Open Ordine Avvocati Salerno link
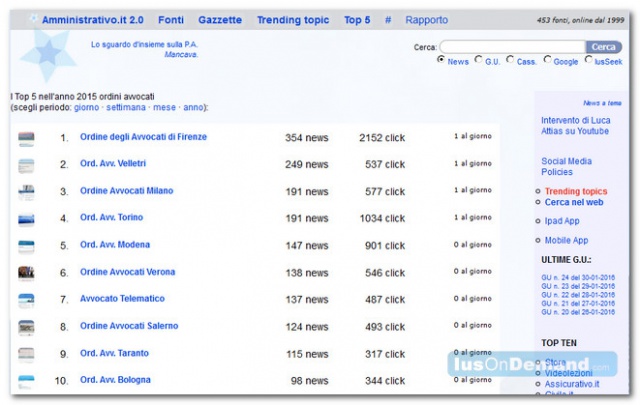Image resolution: width=640 pixels, height=405 pixels. tap(129, 326)
